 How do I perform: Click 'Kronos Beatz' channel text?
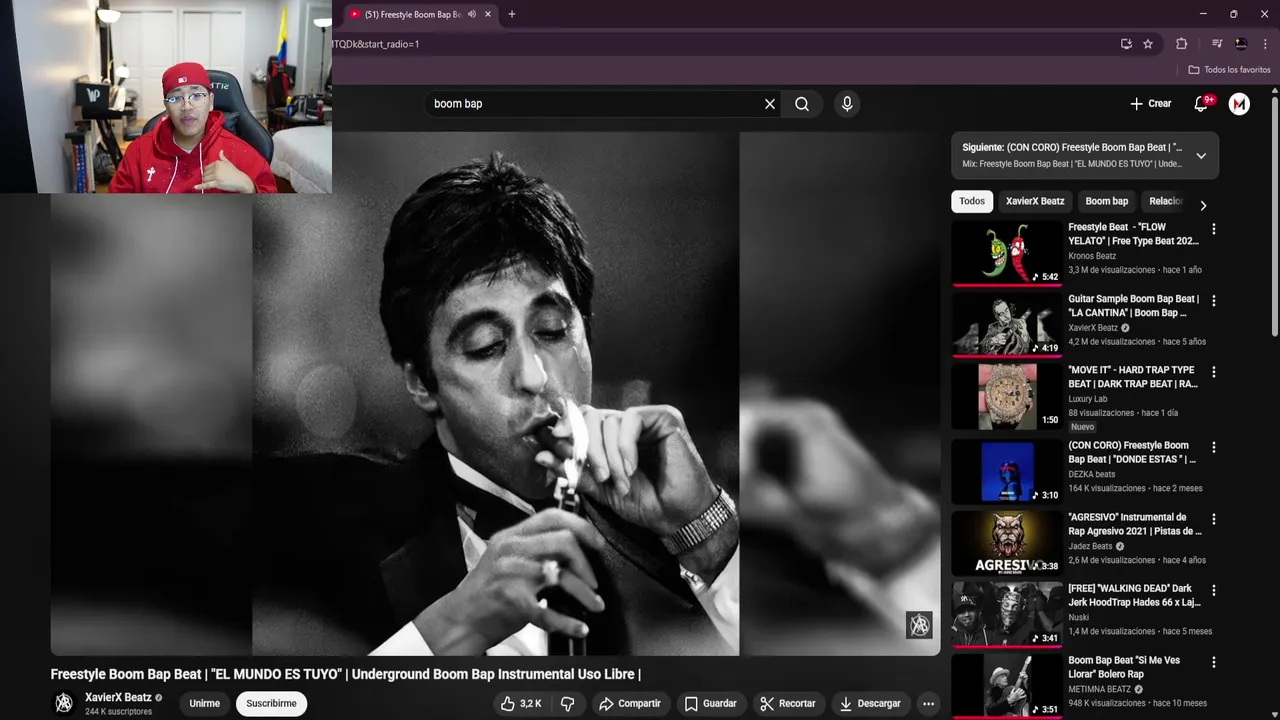pos(1092,256)
